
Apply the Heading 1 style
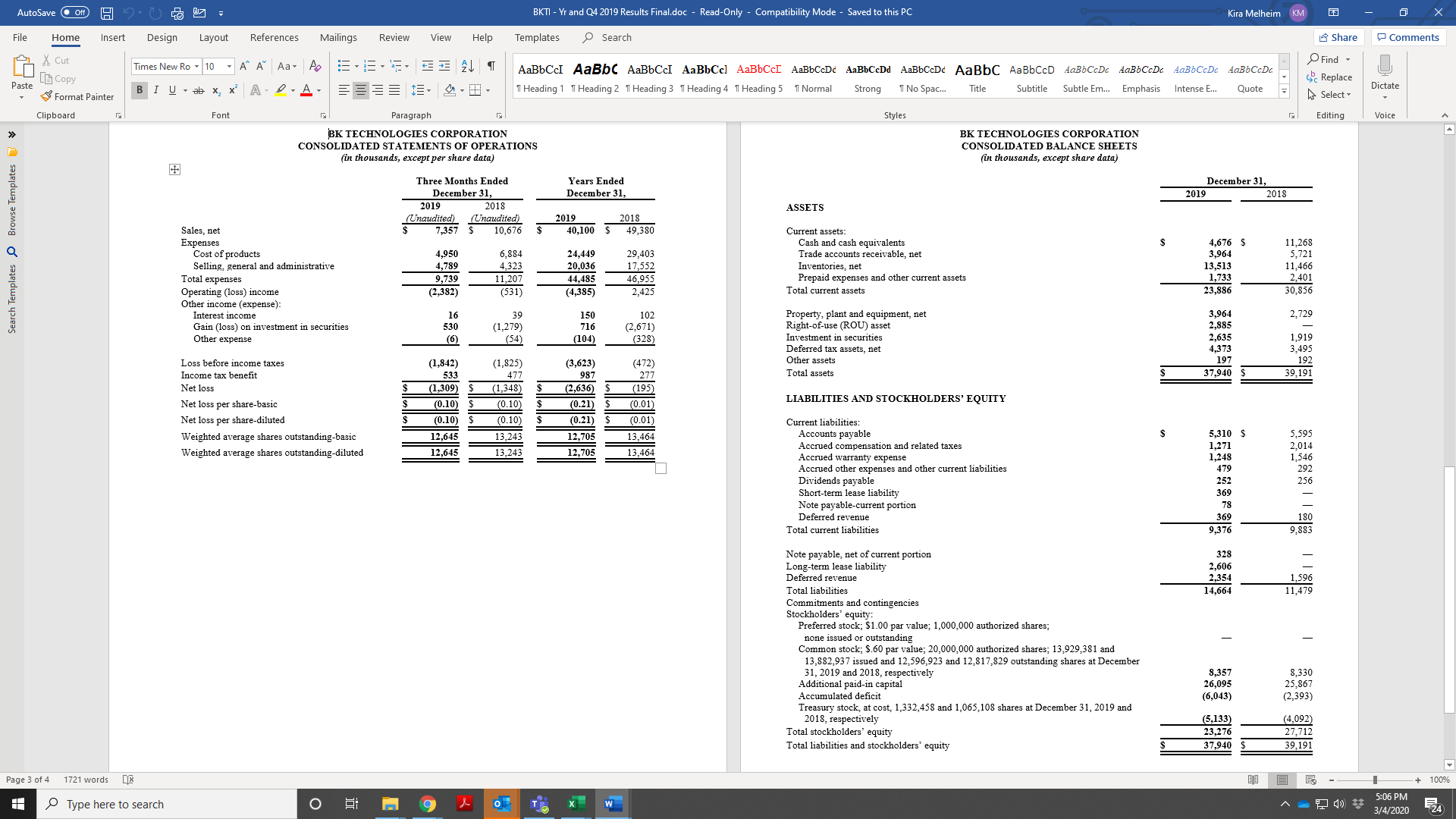[540, 78]
